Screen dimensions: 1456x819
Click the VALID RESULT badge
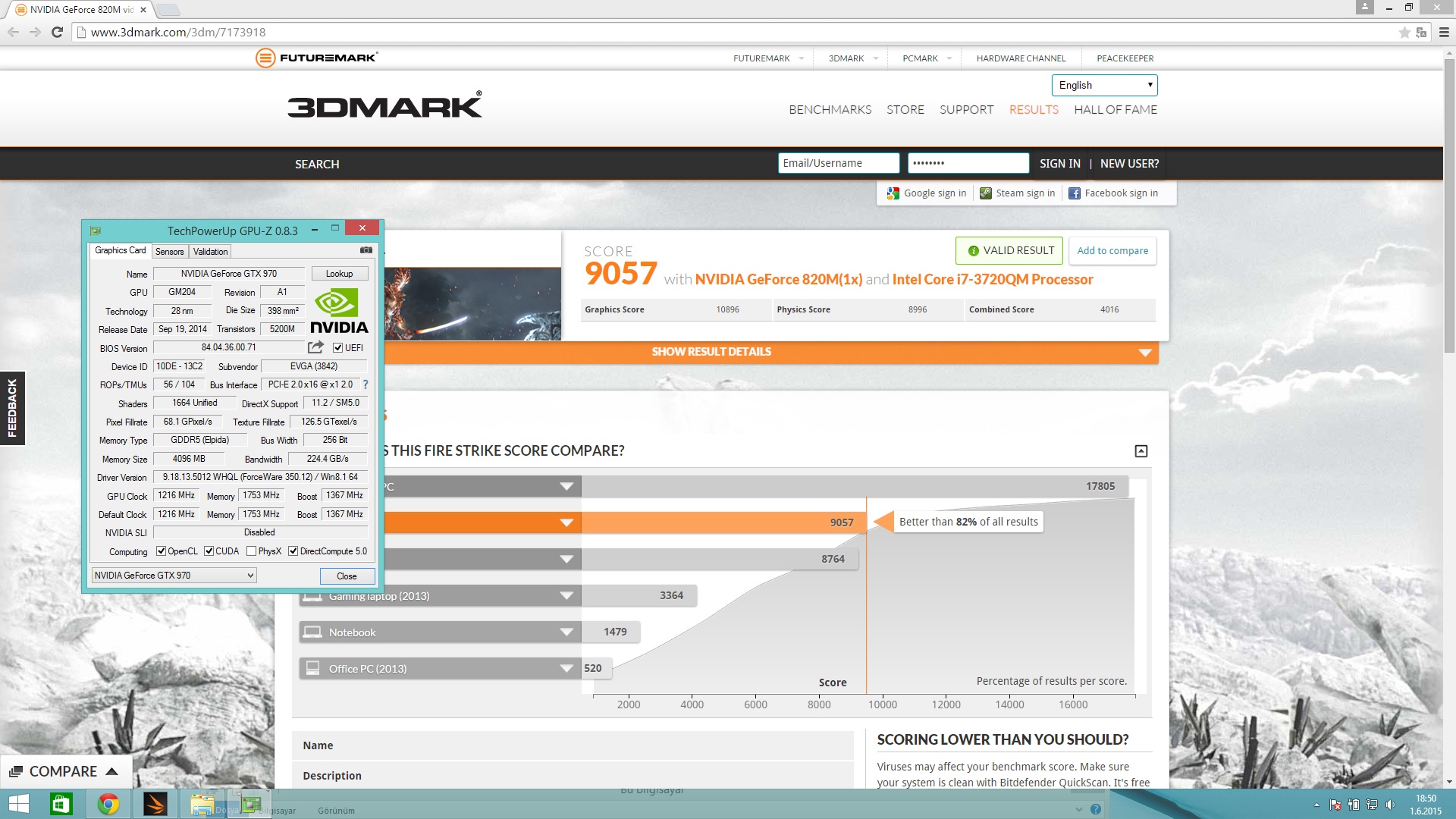(1009, 251)
